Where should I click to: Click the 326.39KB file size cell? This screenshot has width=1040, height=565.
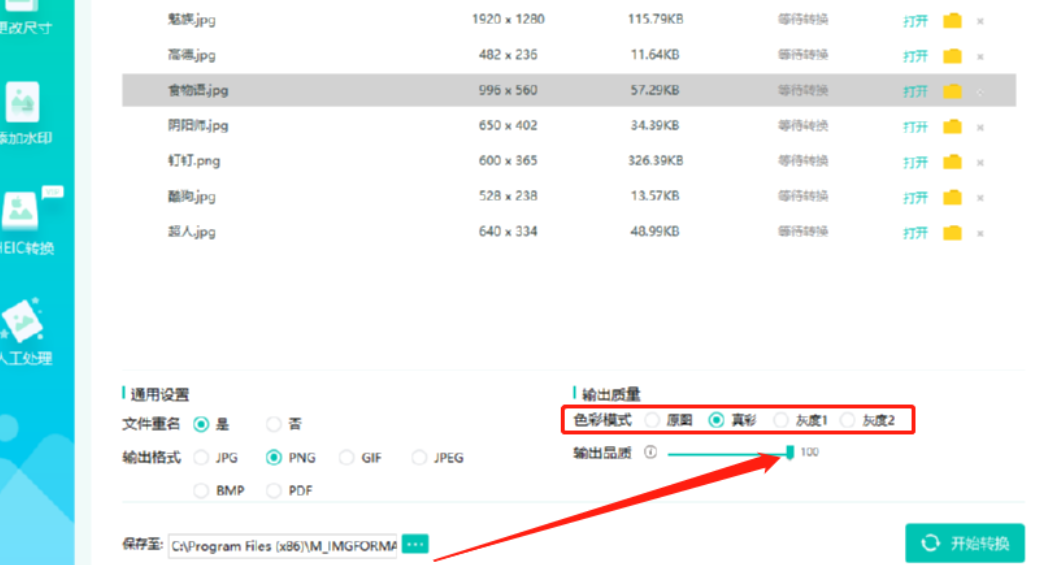[x=655, y=160]
